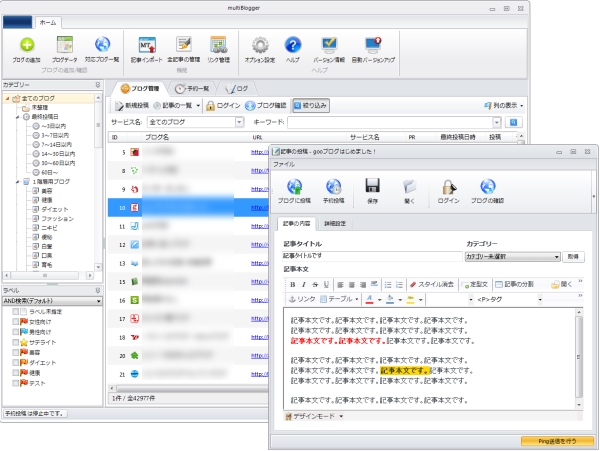Open バージョン情報 in the ribbon
Screen dimensions: 600x451
329,49
